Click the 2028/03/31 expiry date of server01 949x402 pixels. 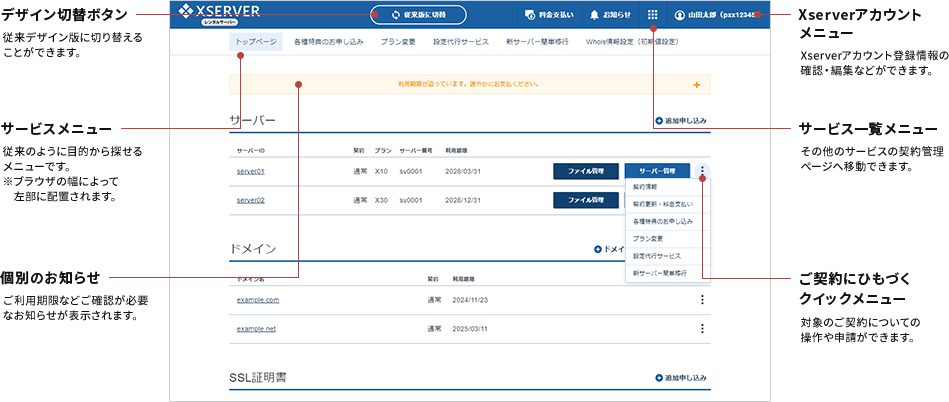pyautogui.click(x=462, y=171)
